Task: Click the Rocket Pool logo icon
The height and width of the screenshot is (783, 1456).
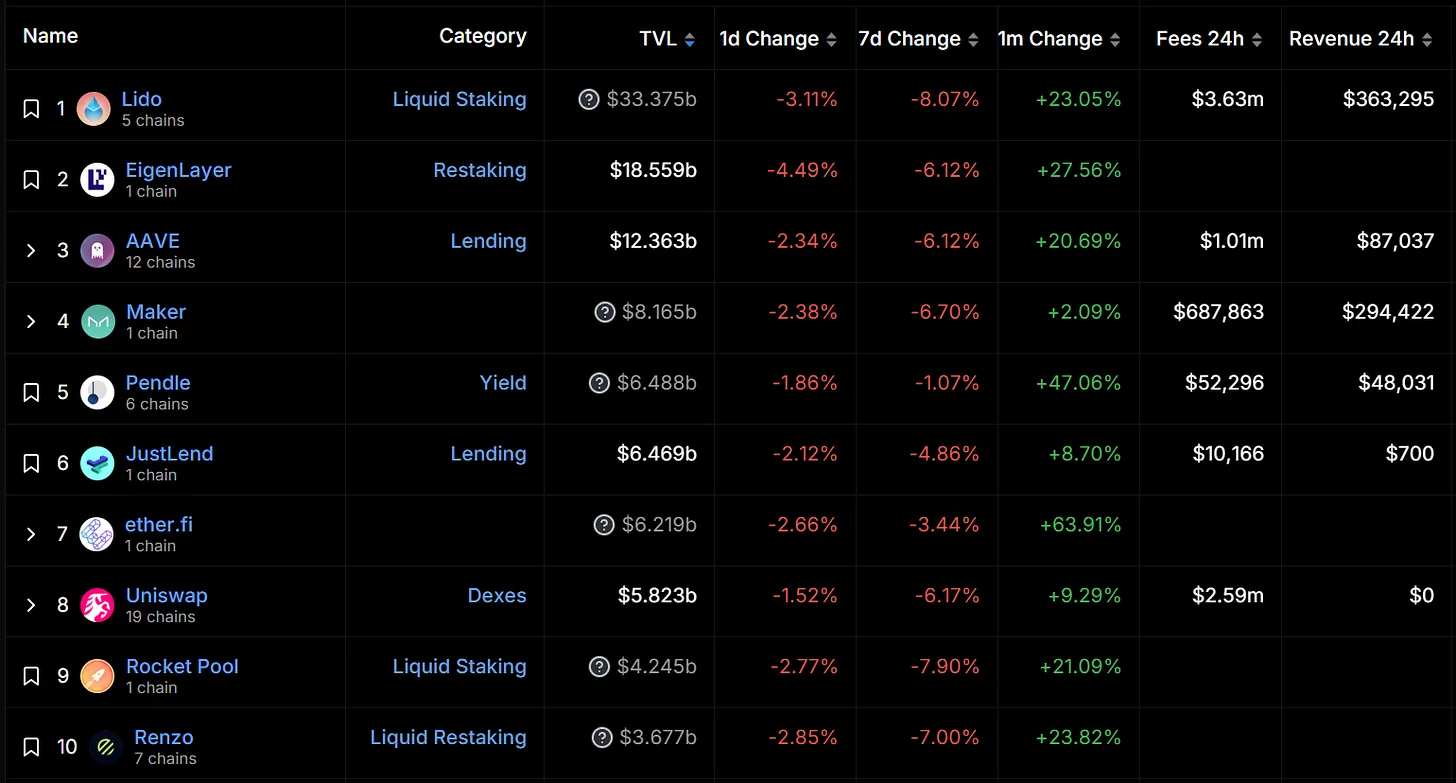Action: click(x=97, y=676)
